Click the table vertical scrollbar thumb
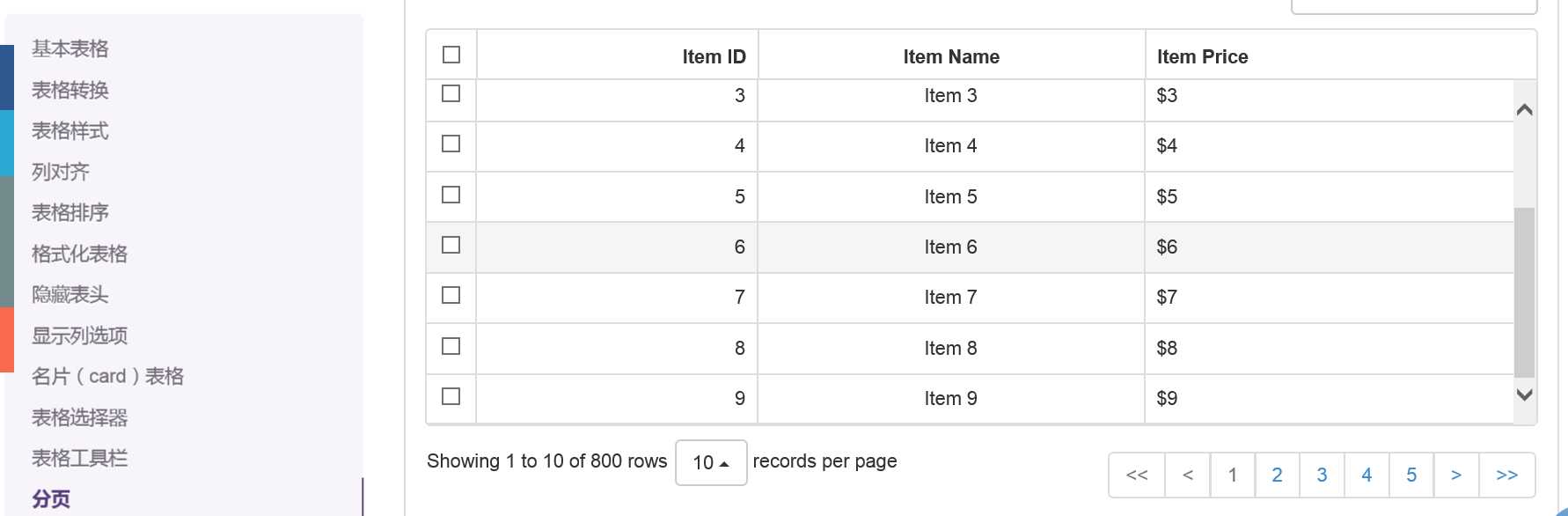 pyautogui.click(x=1525, y=292)
